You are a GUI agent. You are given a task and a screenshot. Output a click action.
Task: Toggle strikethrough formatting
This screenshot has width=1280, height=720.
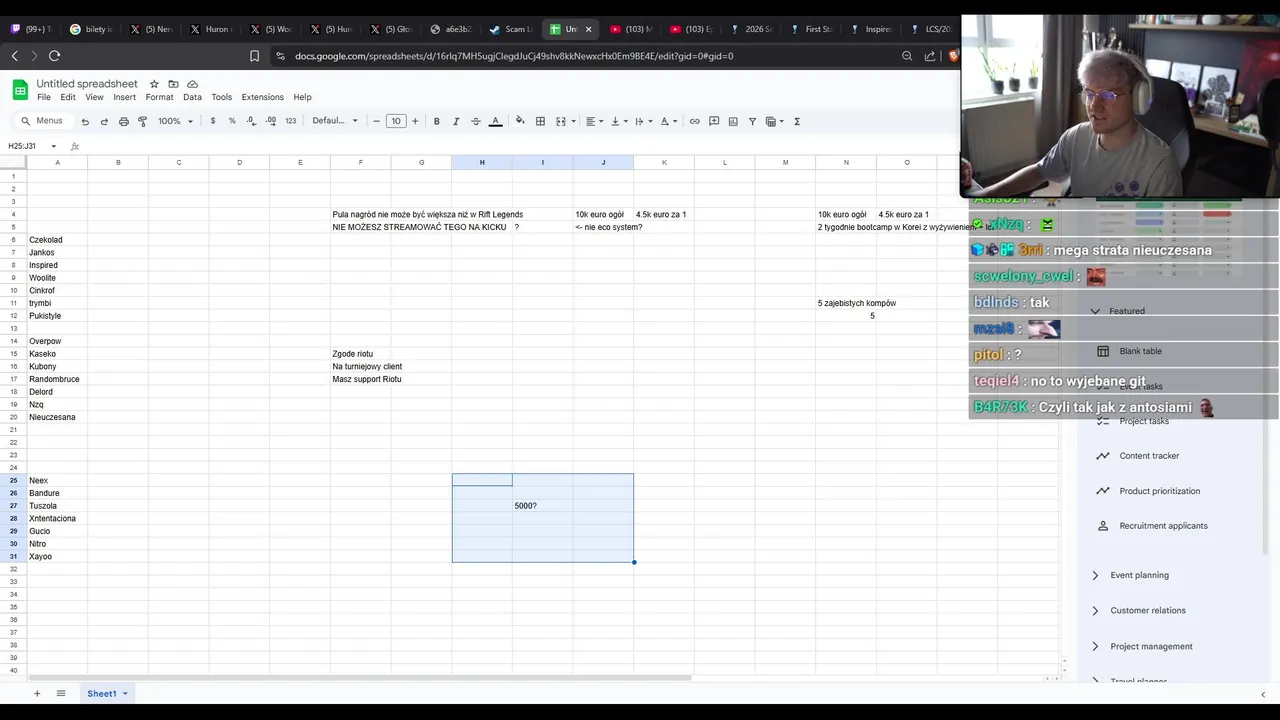click(x=476, y=121)
